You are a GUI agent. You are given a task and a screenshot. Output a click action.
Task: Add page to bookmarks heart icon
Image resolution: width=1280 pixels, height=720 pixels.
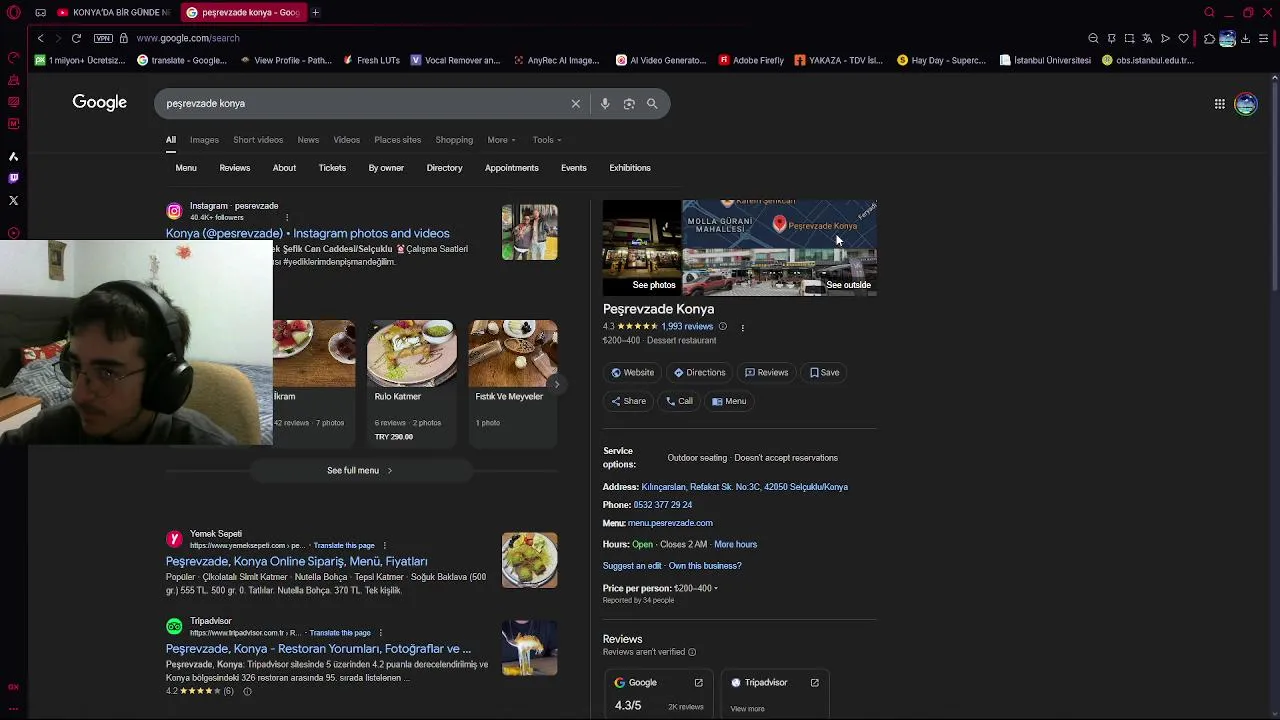(x=1183, y=38)
